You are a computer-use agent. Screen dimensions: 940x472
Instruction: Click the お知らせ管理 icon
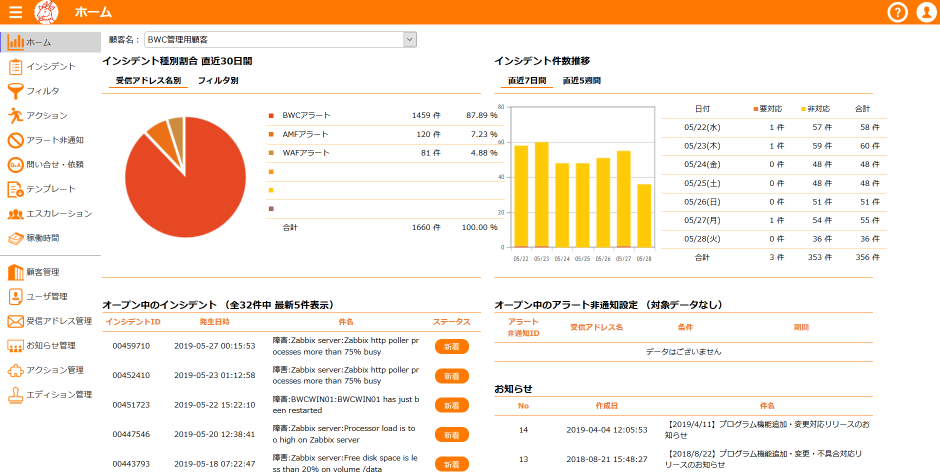(16, 345)
